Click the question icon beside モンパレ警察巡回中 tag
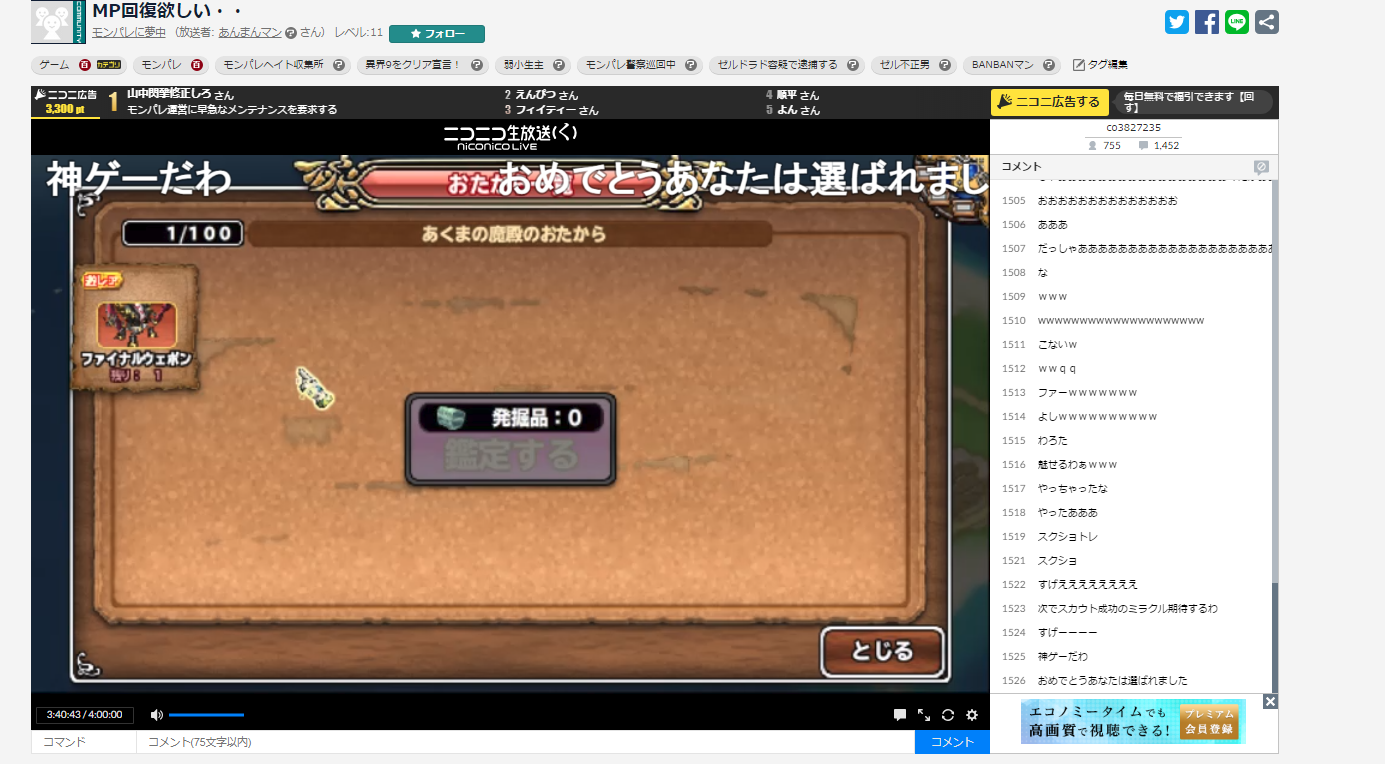This screenshot has height=764, width=1385. 691,65
